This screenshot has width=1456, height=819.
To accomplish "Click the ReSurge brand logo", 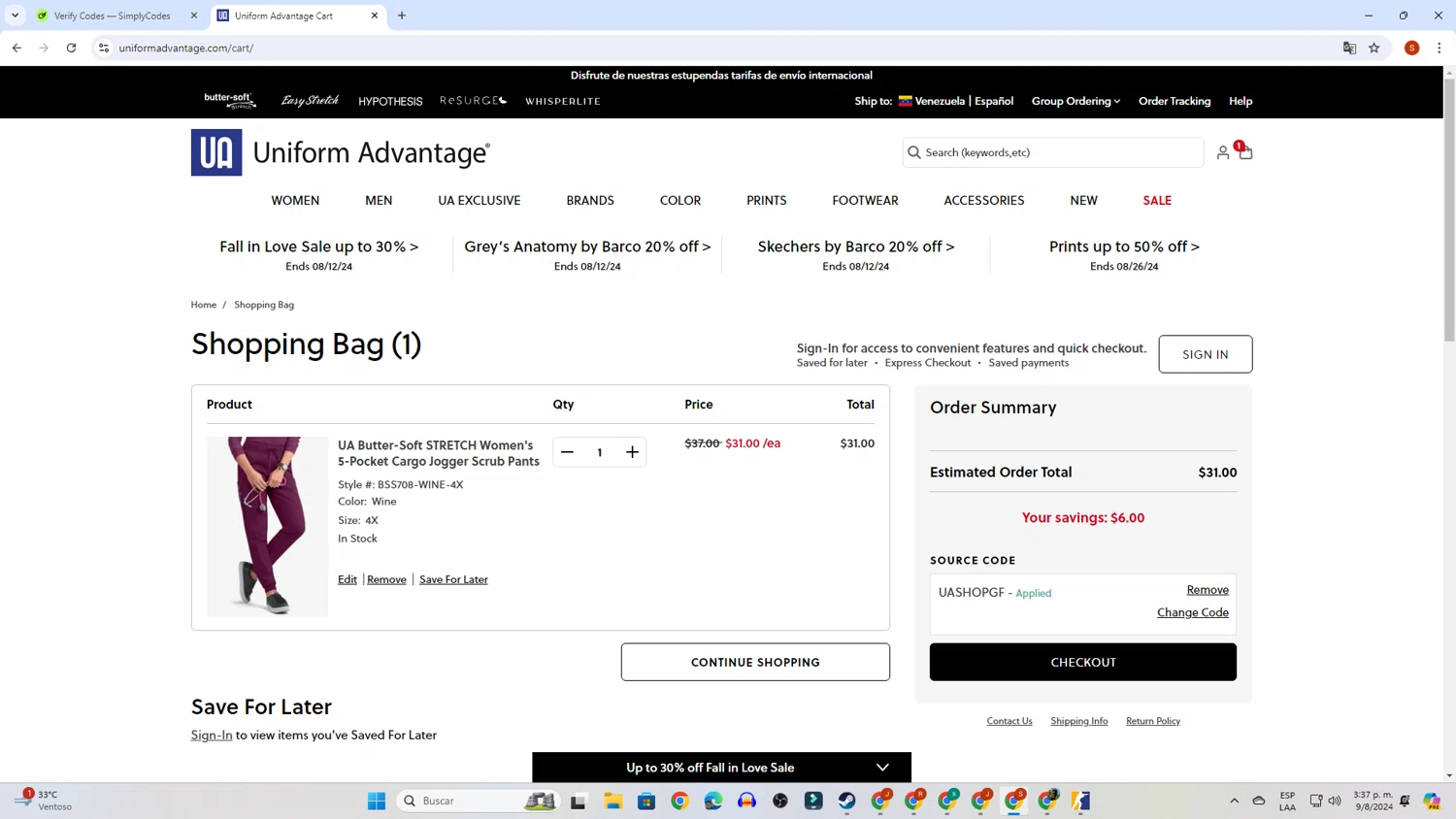I will tap(474, 101).
